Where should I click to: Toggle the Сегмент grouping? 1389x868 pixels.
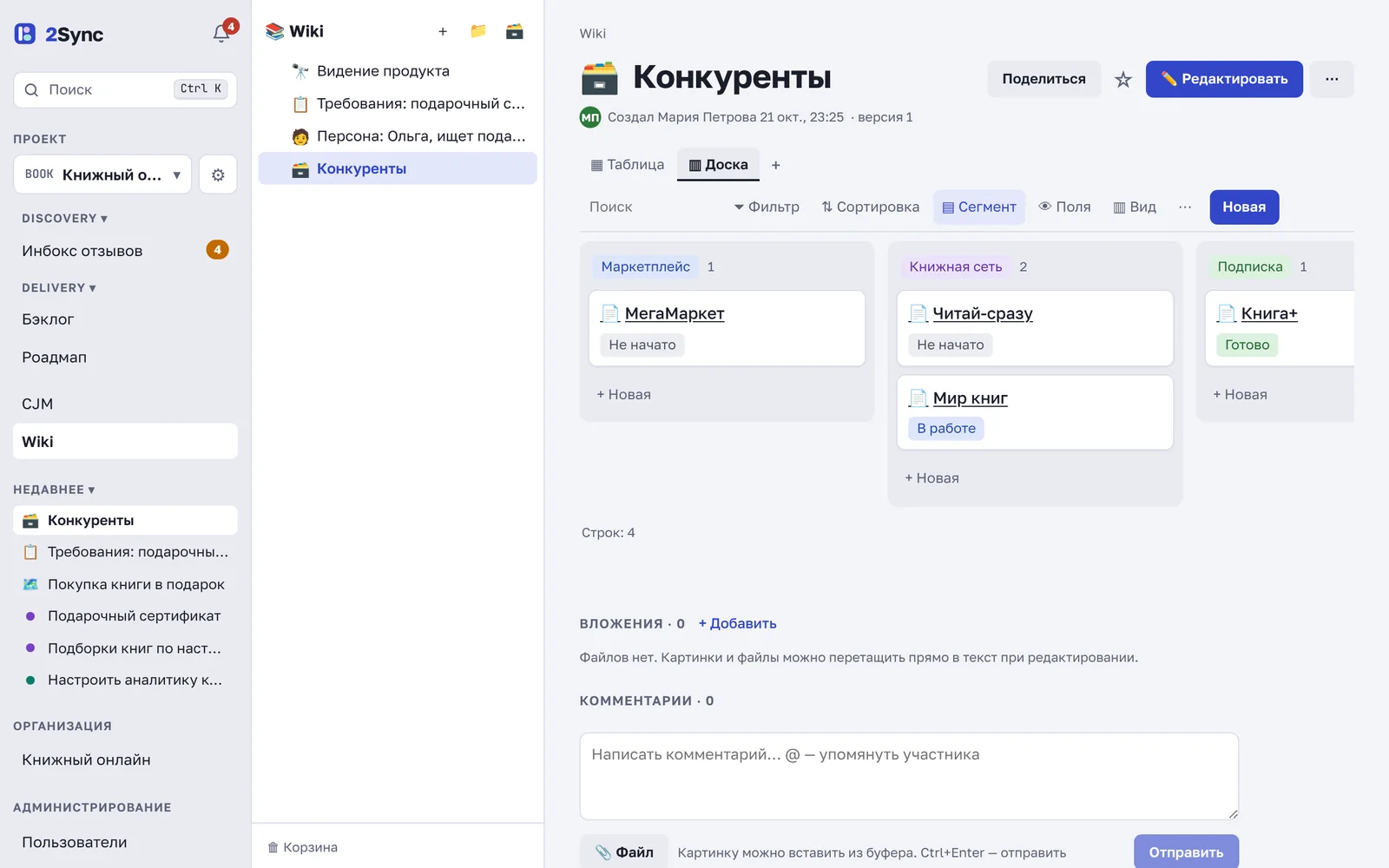pos(979,207)
